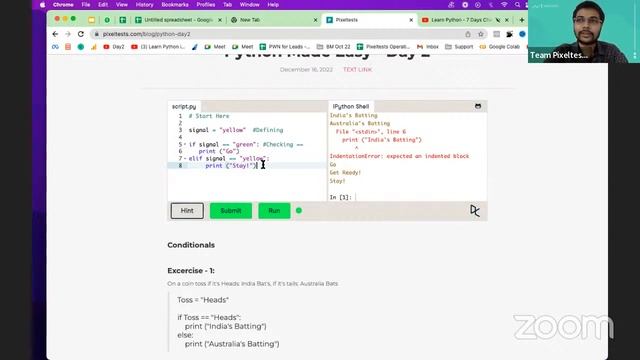
Task: Open the Day2 bookmark
Action: click(114, 47)
